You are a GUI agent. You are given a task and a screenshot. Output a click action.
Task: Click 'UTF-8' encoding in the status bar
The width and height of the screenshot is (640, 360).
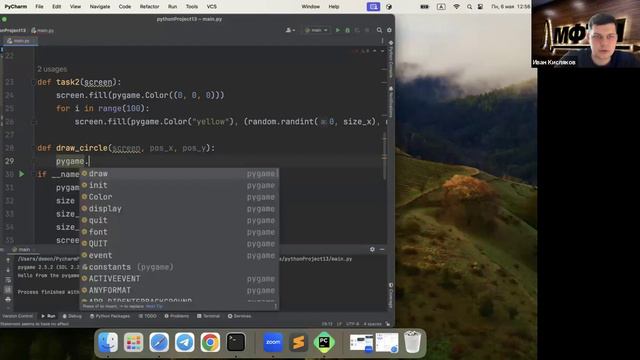point(353,324)
